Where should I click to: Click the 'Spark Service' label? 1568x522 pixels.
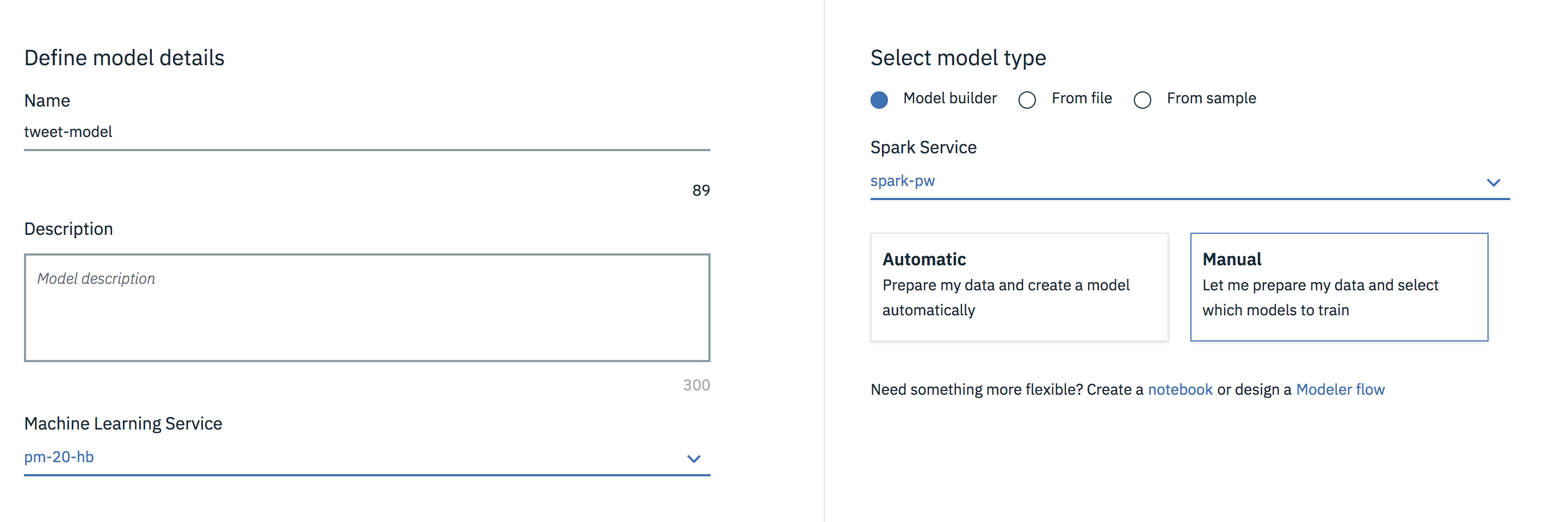click(x=923, y=148)
